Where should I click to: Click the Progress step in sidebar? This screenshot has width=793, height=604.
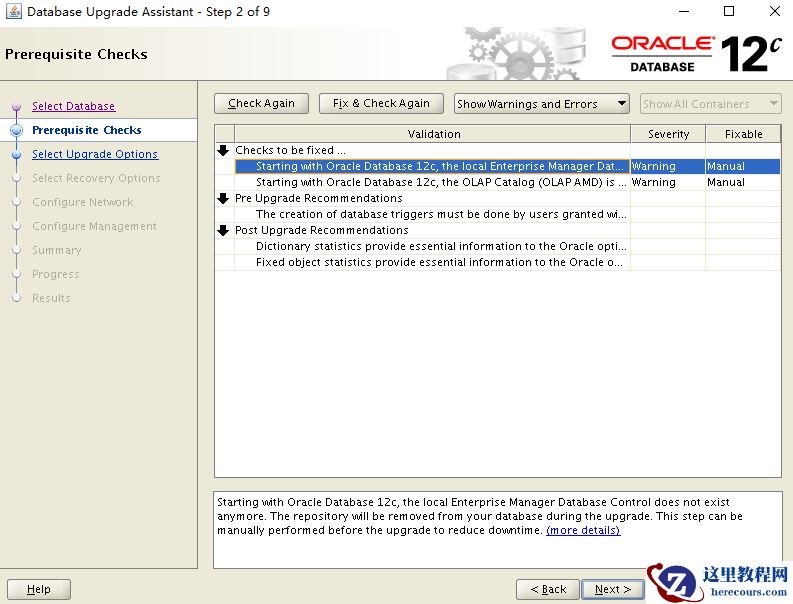[56, 274]
